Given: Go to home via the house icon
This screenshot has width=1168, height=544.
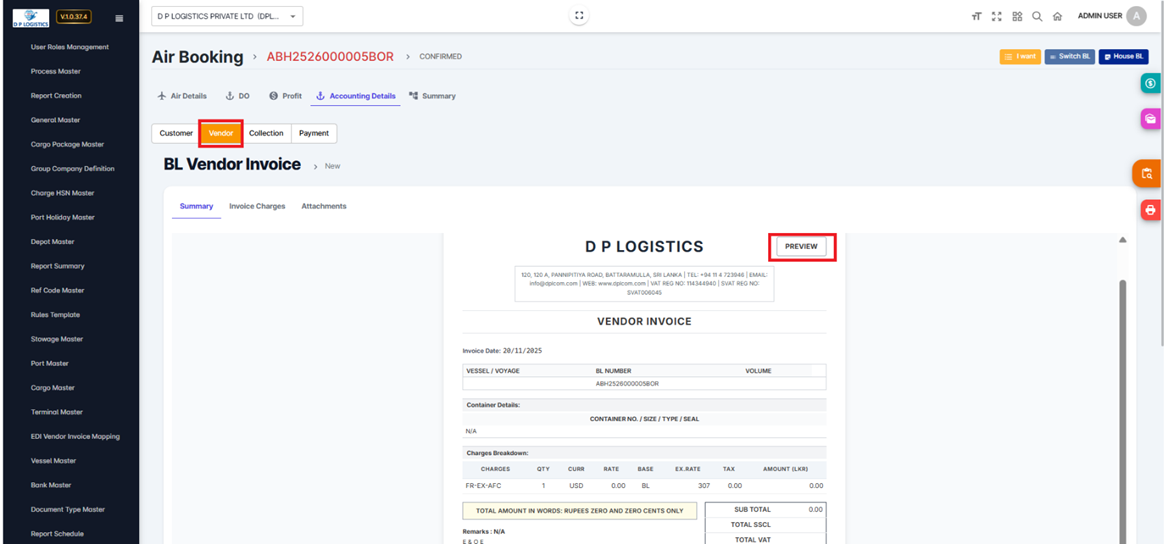Looking at the screenshot, I should click(x=1057, y=16).
